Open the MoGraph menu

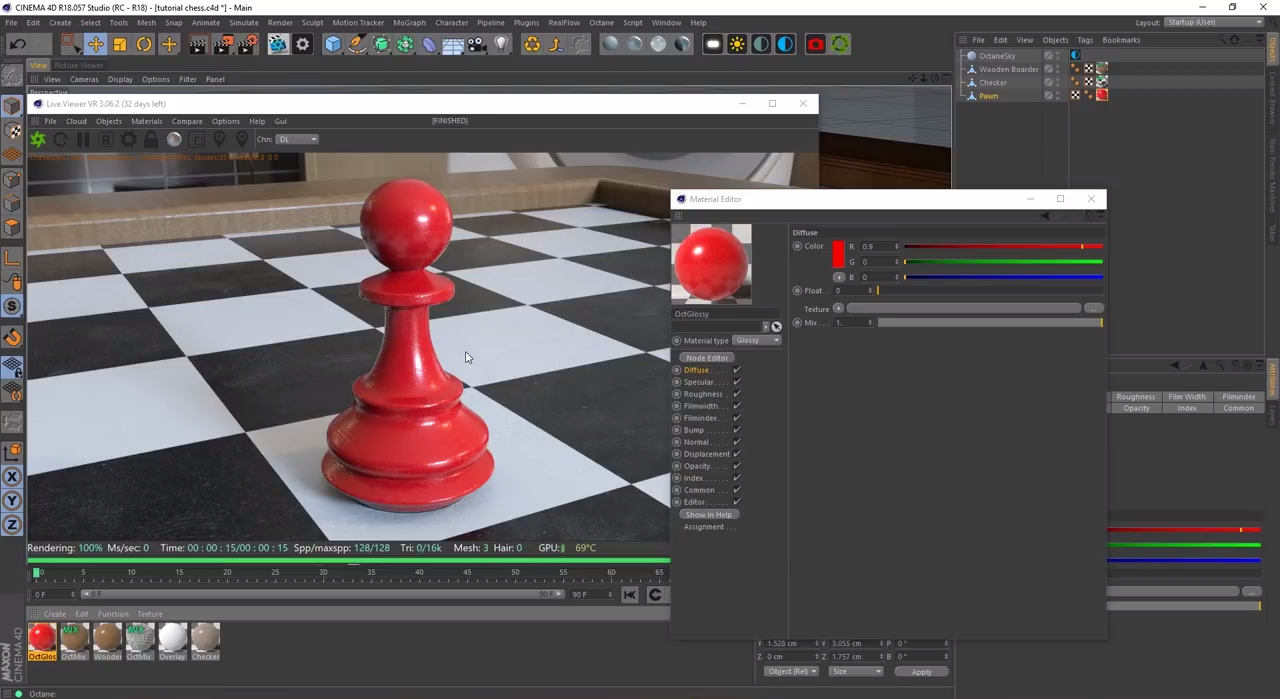coord(409,22)
